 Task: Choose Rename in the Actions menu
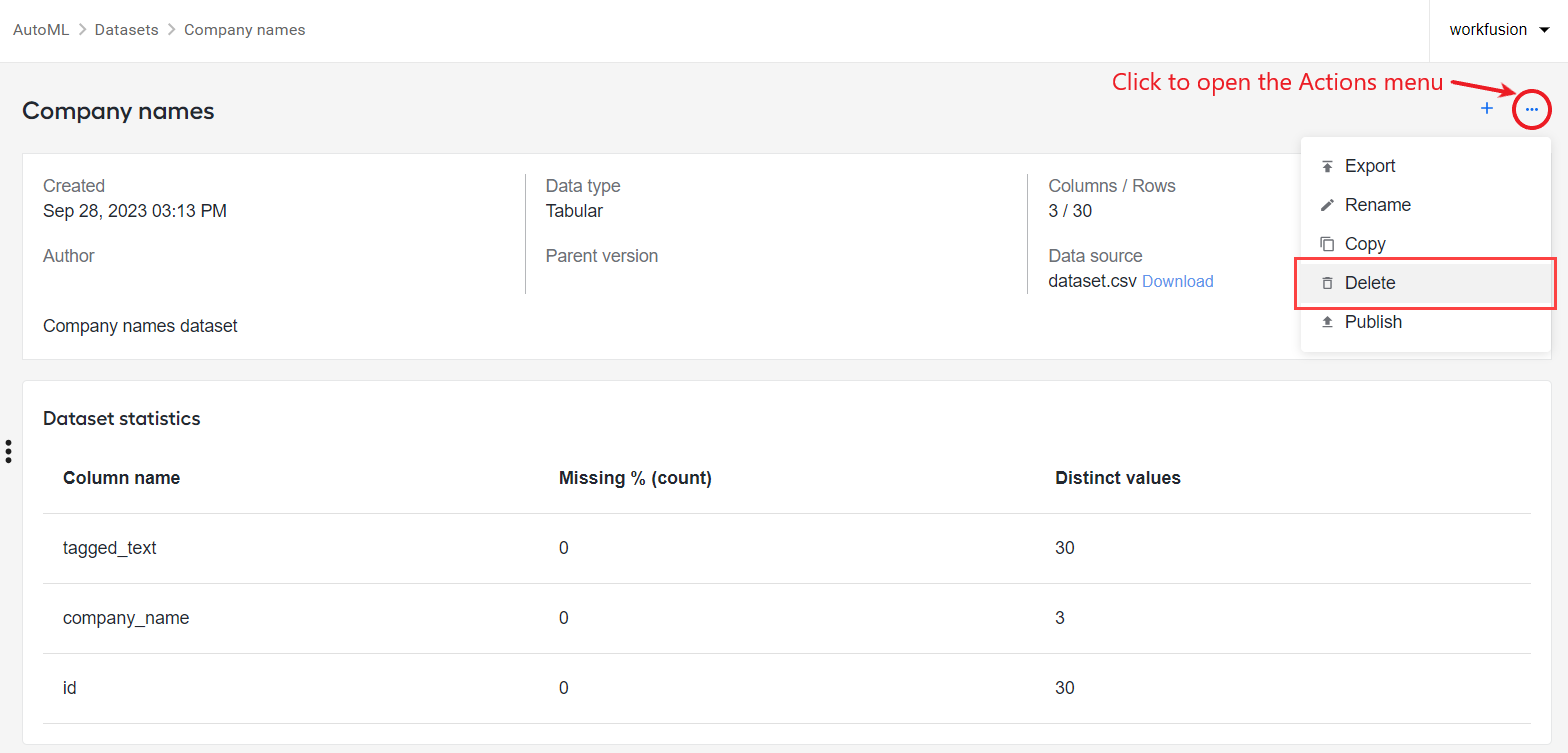click(x=1425, y=205)
